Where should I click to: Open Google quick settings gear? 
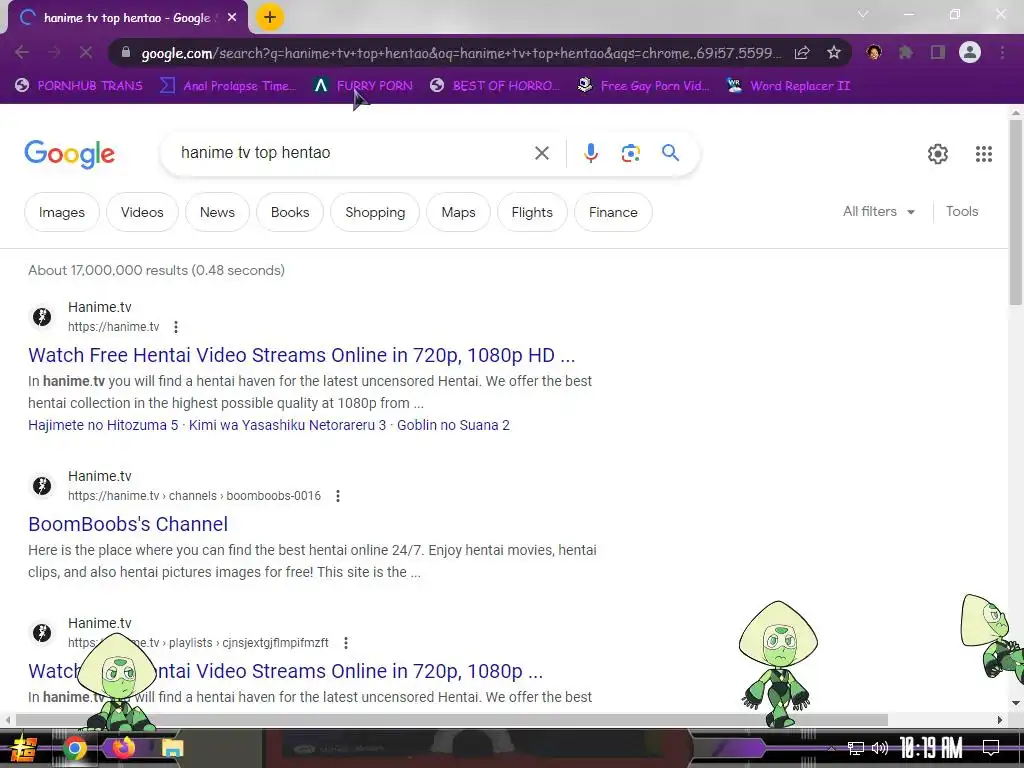click(938, 154)
